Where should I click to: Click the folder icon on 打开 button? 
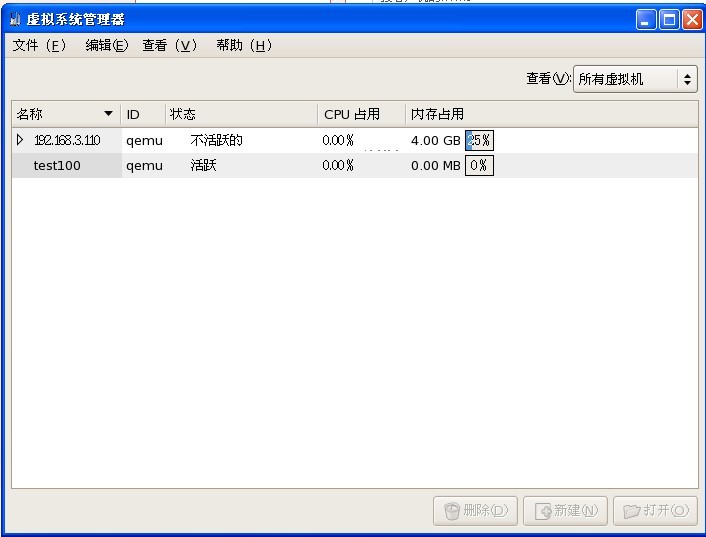pos(632,511)
